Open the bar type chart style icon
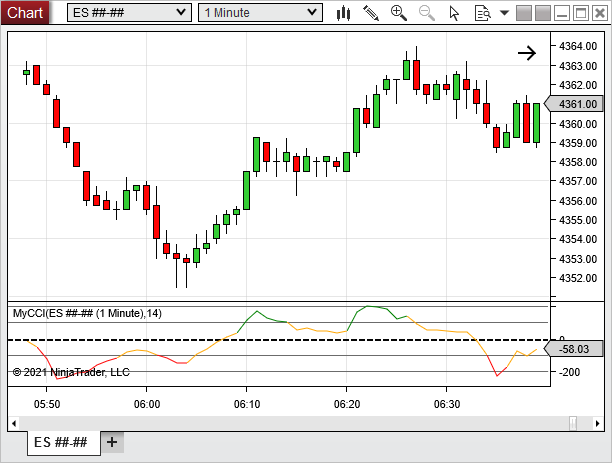Viewport: 612px width, 463px height. point(344,13)
